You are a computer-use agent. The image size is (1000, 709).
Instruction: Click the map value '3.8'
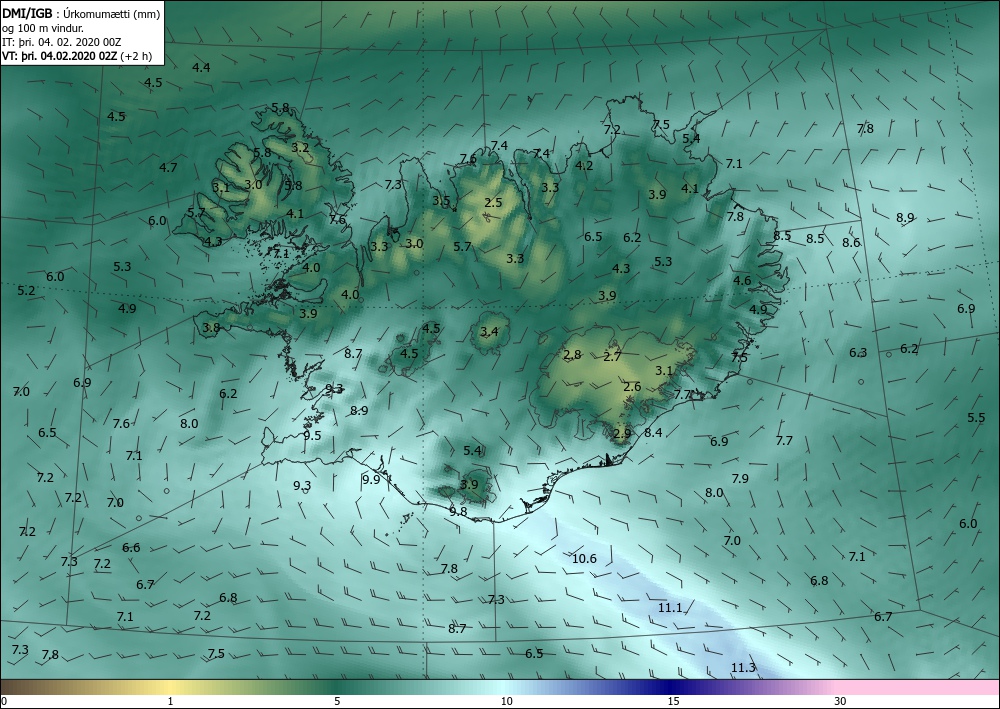pos(211,327)
